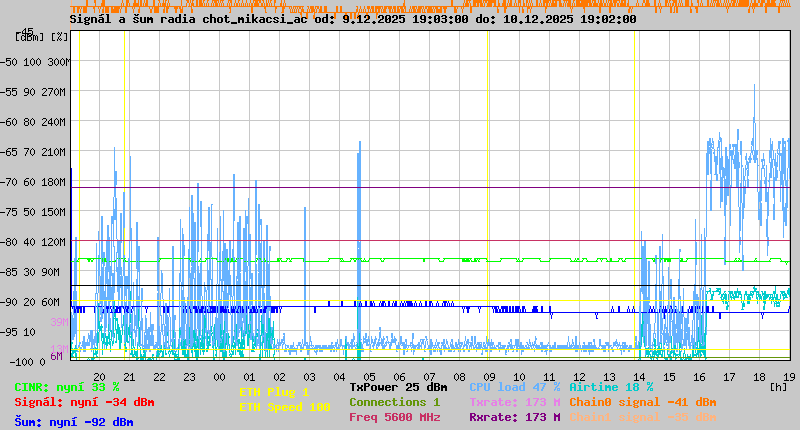Click the '-55' dBm y-axis label

[8, 92]
